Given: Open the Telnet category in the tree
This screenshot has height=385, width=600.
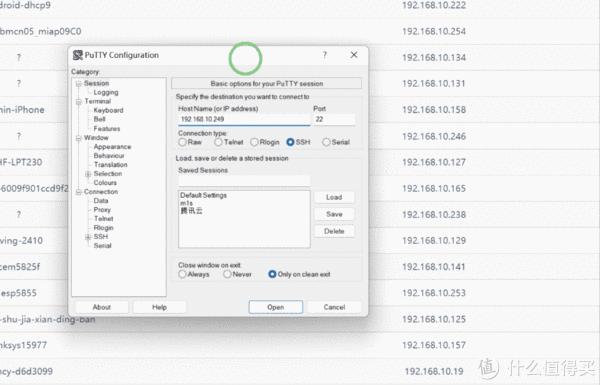Looking at the screenshot, I should 103,219.
